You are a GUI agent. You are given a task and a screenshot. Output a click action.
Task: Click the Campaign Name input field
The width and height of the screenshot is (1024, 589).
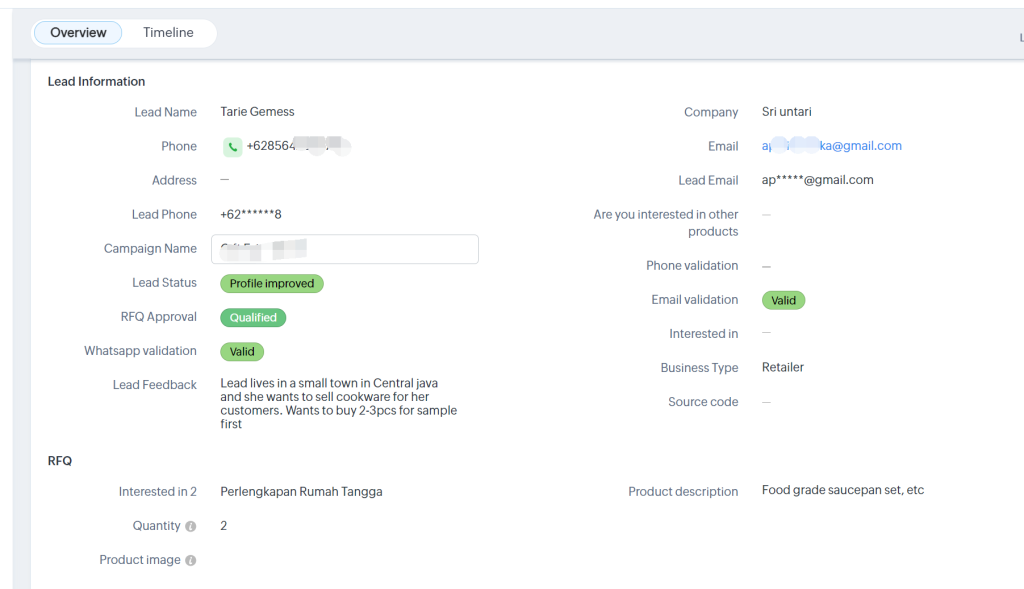(x=345, y=249)
